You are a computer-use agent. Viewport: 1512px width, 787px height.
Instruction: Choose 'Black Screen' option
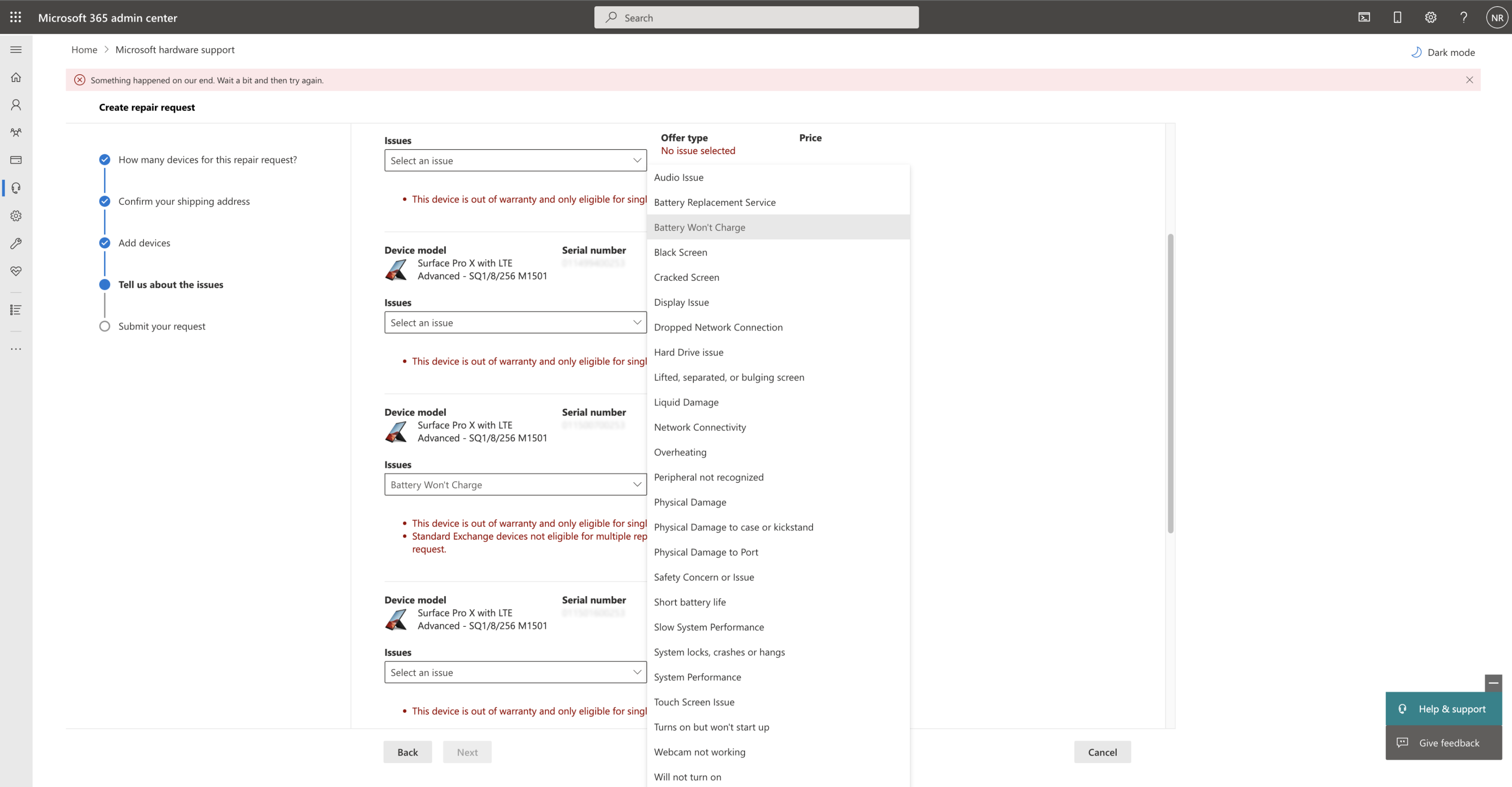point(778,253)
